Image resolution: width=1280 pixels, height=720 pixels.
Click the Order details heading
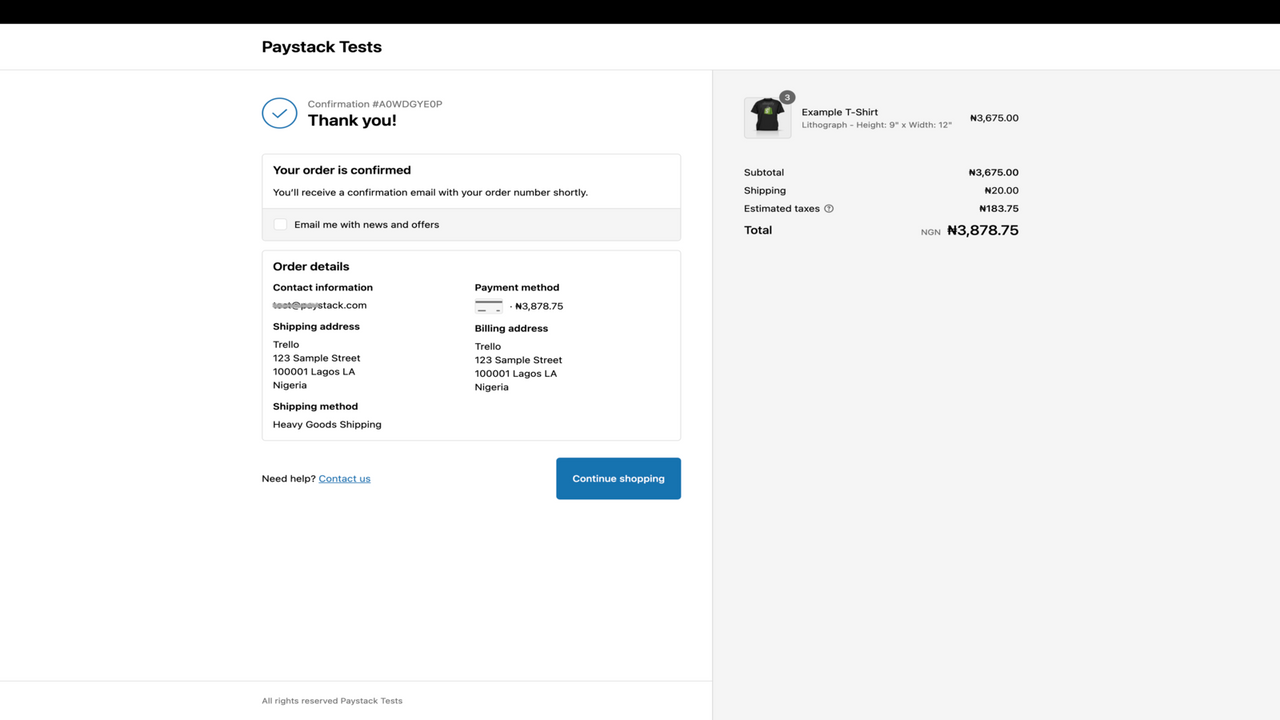tap(311, 267)
